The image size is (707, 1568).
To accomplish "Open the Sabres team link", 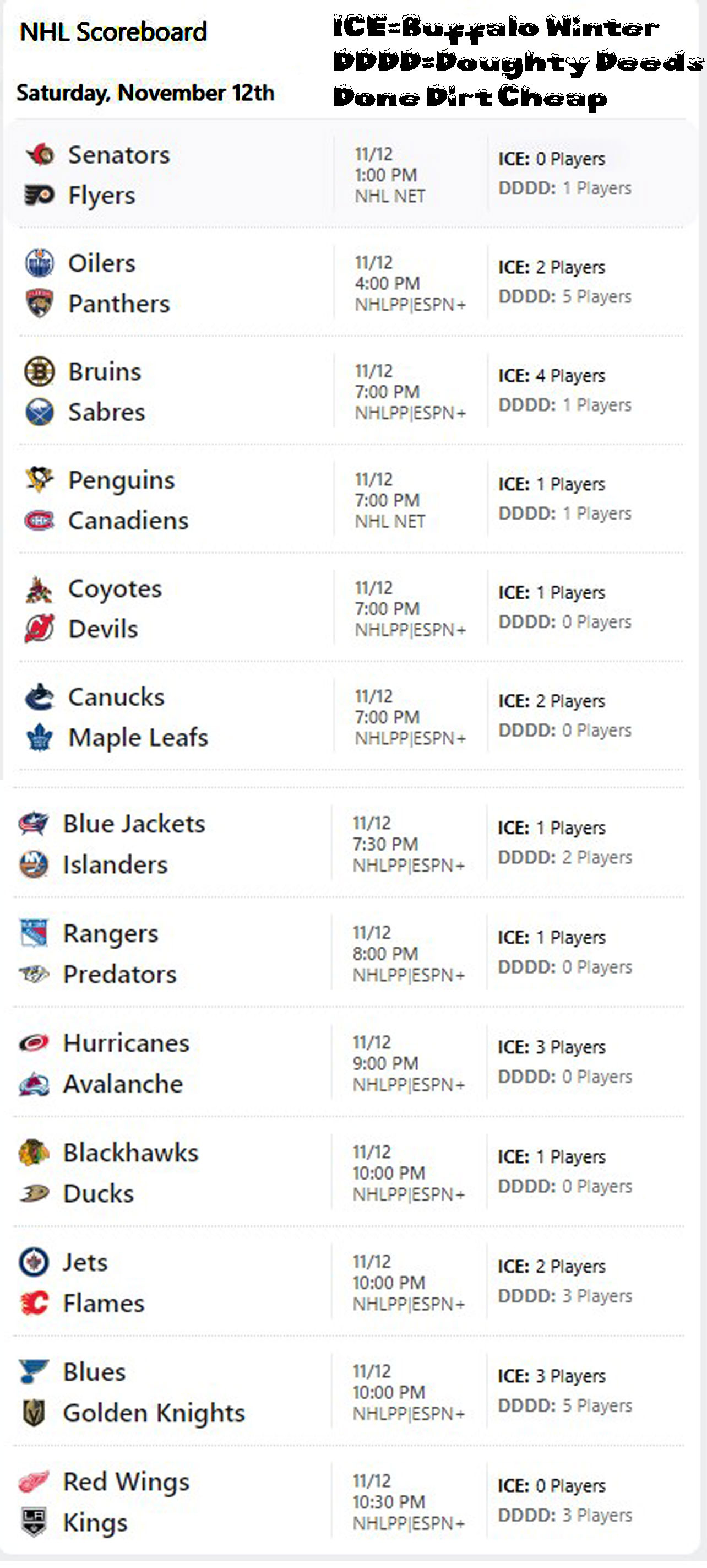I will tap(106, 412).
